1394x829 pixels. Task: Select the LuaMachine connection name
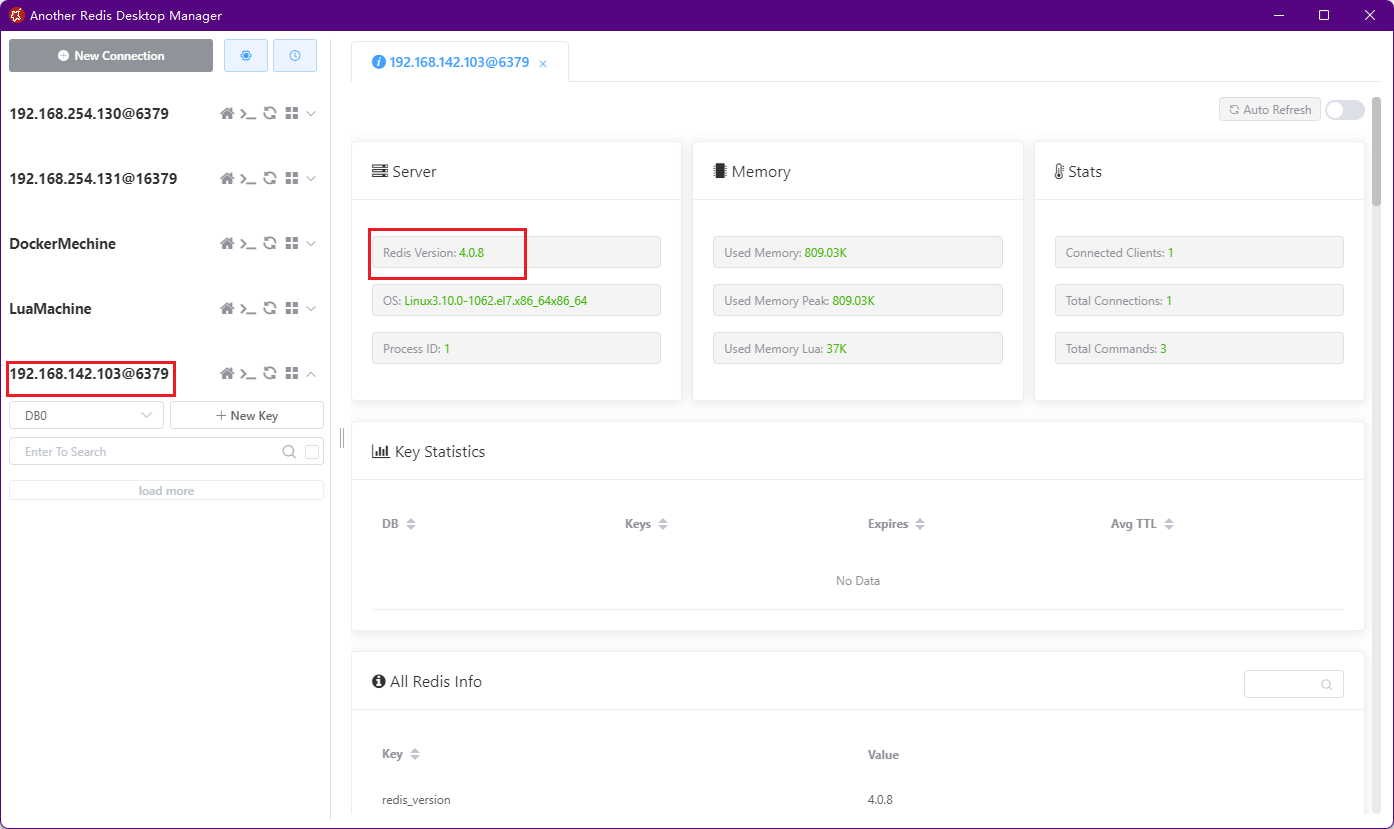[51, 309]
